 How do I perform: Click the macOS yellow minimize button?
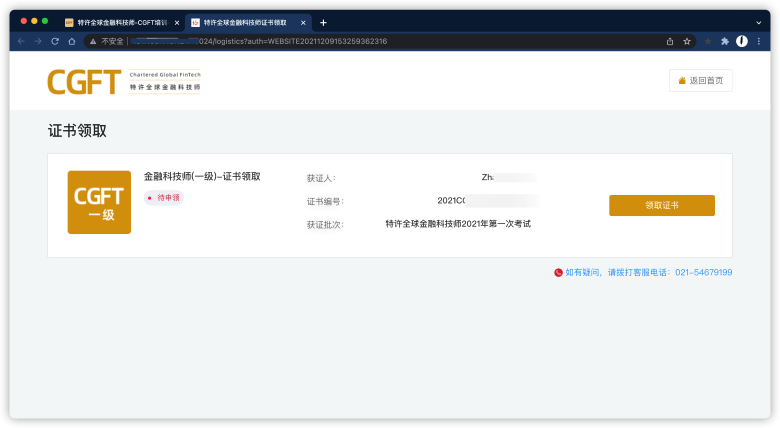pos(34,21)
